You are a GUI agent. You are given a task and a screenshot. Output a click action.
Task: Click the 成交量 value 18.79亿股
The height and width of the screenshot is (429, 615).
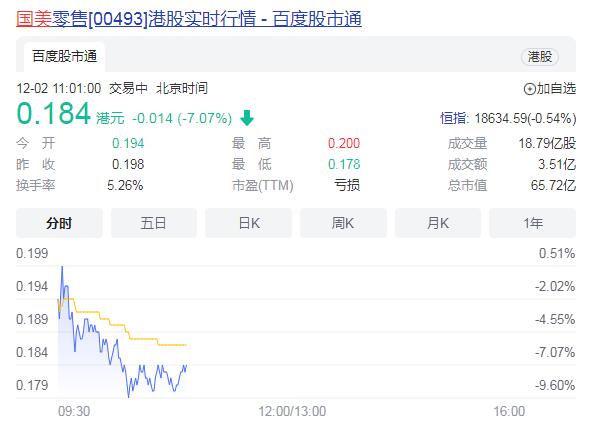pos(548,144)
